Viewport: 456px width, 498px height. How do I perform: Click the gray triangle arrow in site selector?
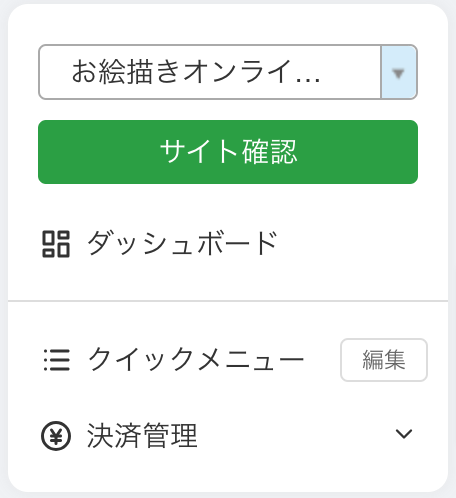[x=398, y=73]
